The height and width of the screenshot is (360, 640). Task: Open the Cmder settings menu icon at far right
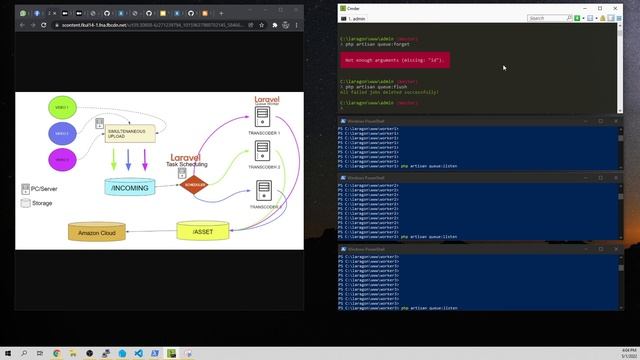click(619, 18)
